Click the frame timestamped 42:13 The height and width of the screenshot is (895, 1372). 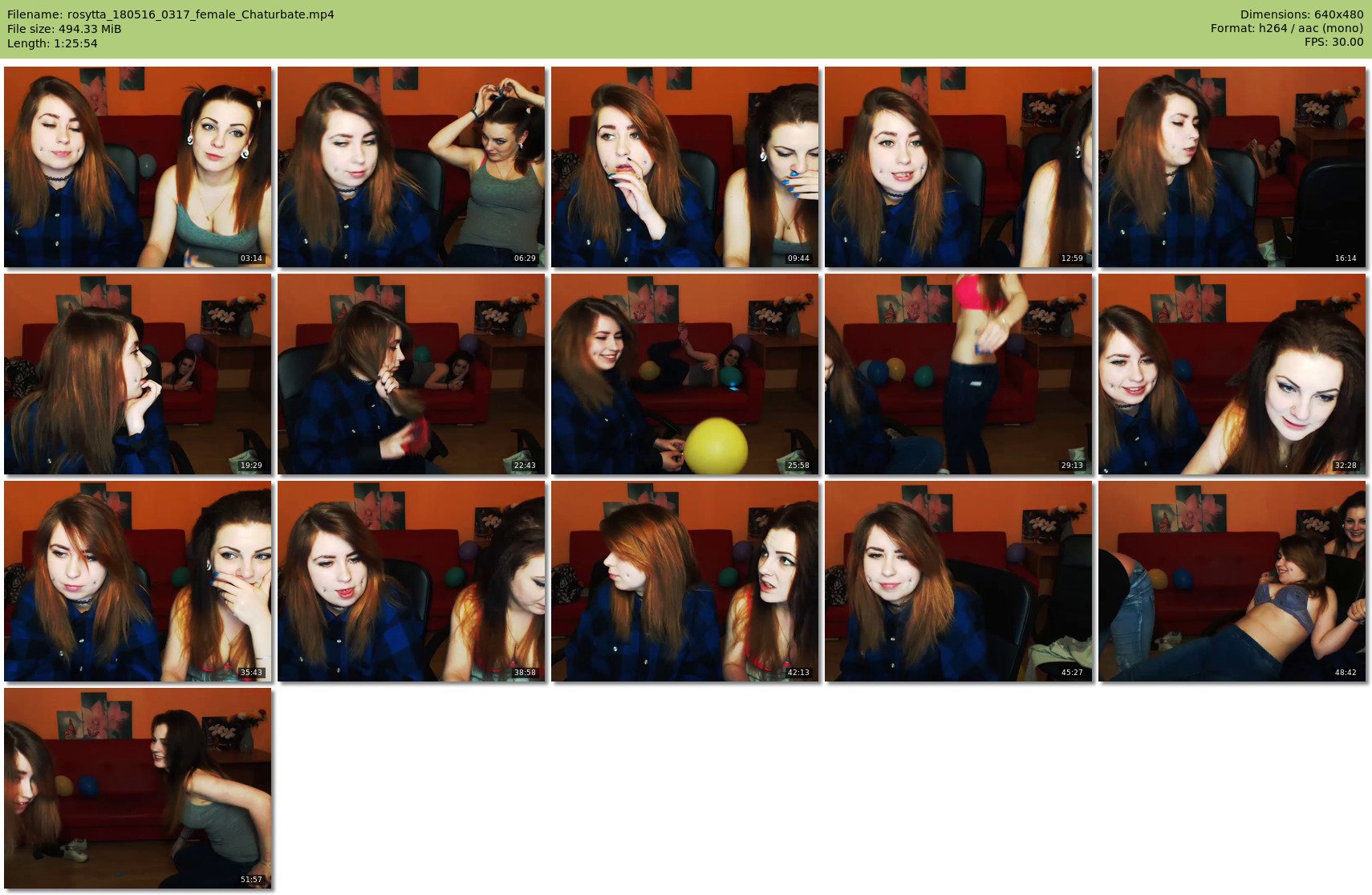(x=684, y=581)
